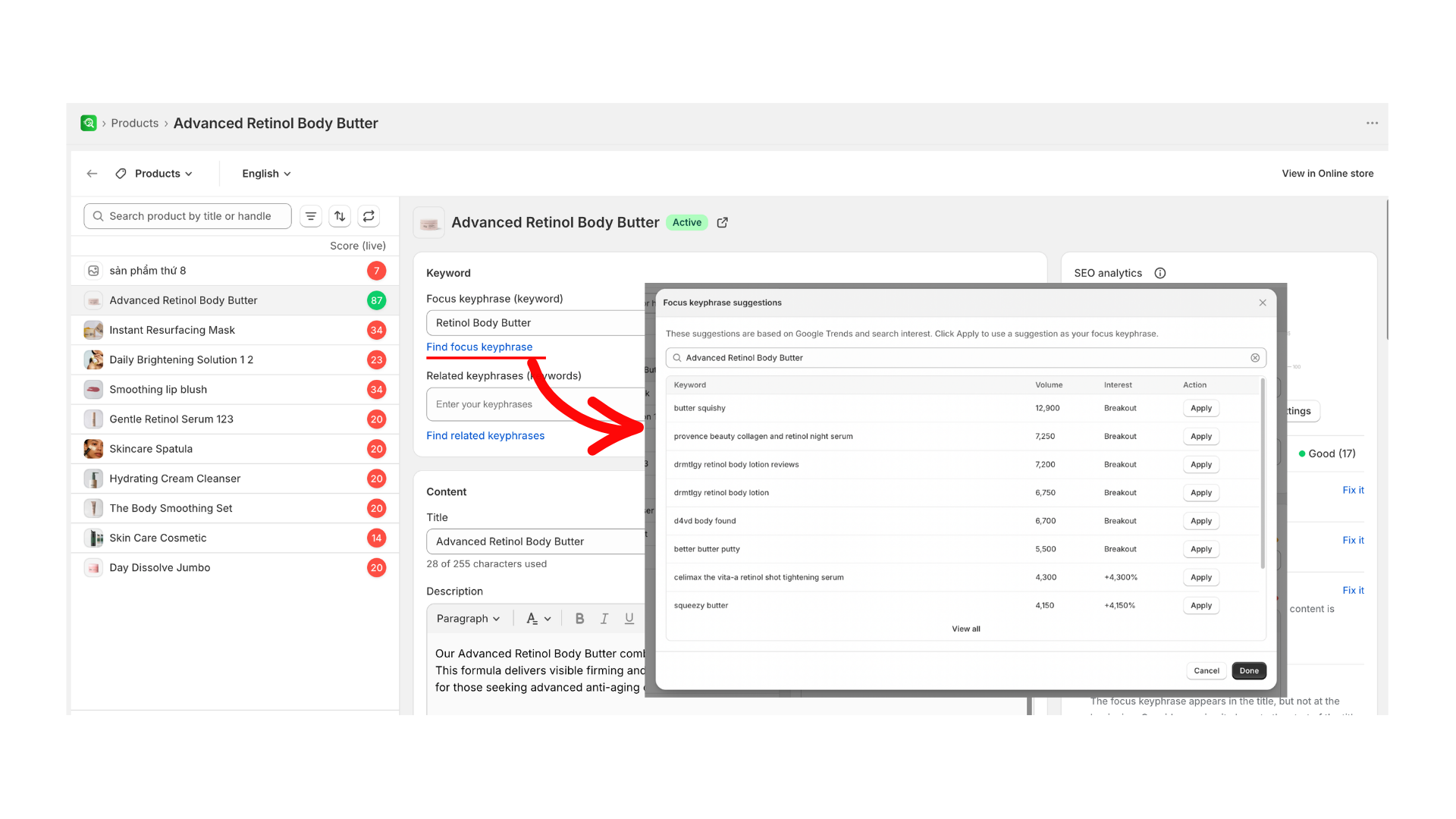Apply keyword butter squishy
This screenshot has height=819, width=1456.
(1200, 408)
